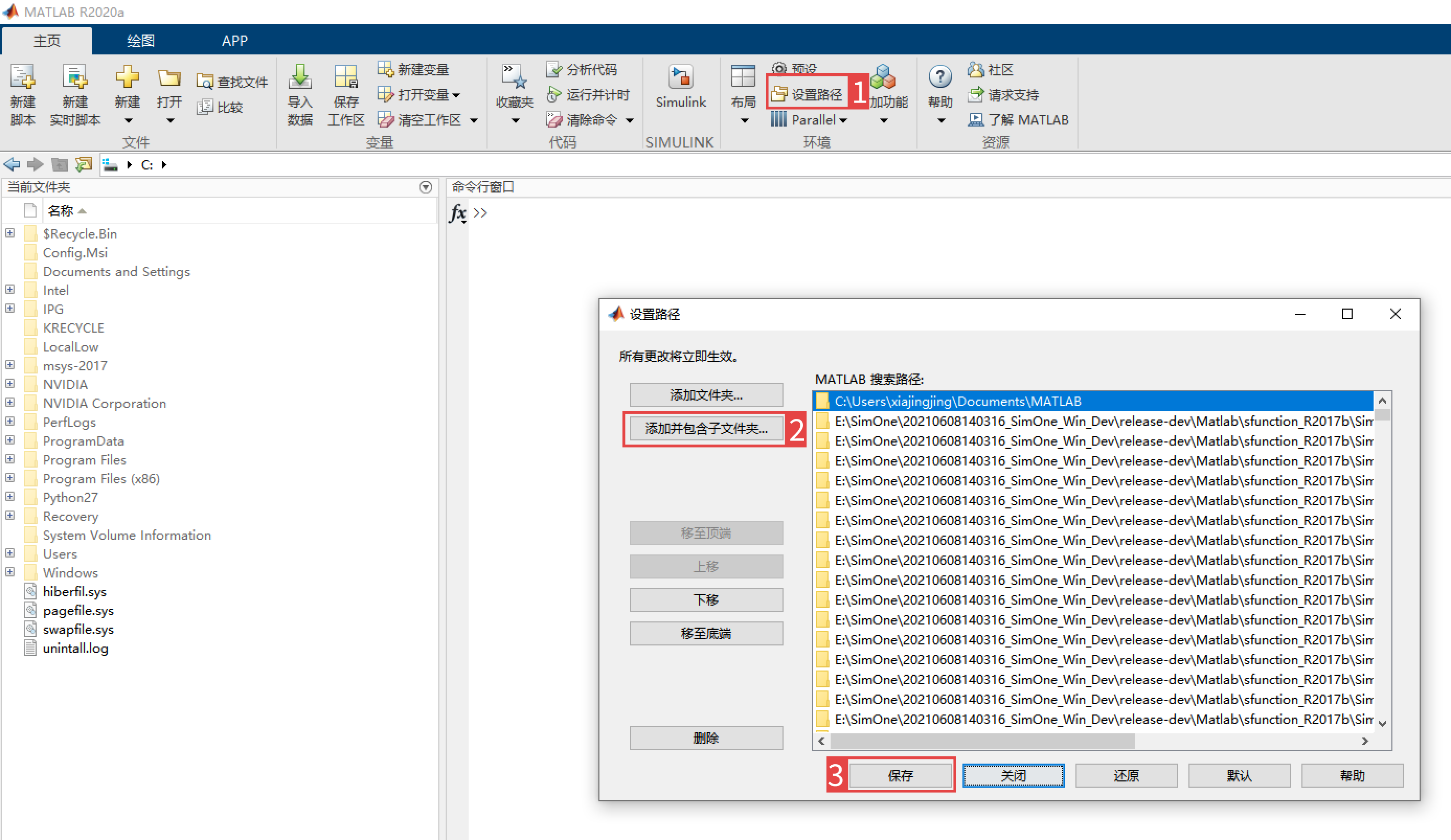Open the 帮助 (Help) dropdown in the ribbon
The height and width of the screenshot is (840, 1451).
coord(941,120)
